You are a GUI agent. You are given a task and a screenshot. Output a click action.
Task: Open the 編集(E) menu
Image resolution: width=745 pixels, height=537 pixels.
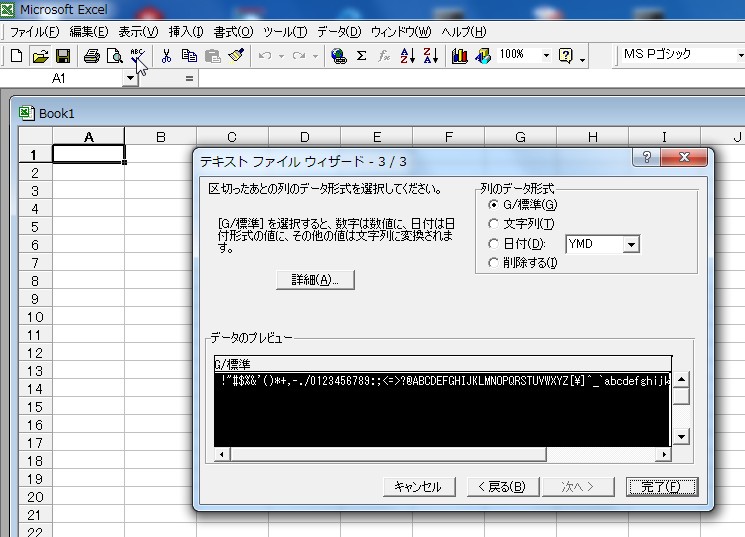click(x=89, y=32)
